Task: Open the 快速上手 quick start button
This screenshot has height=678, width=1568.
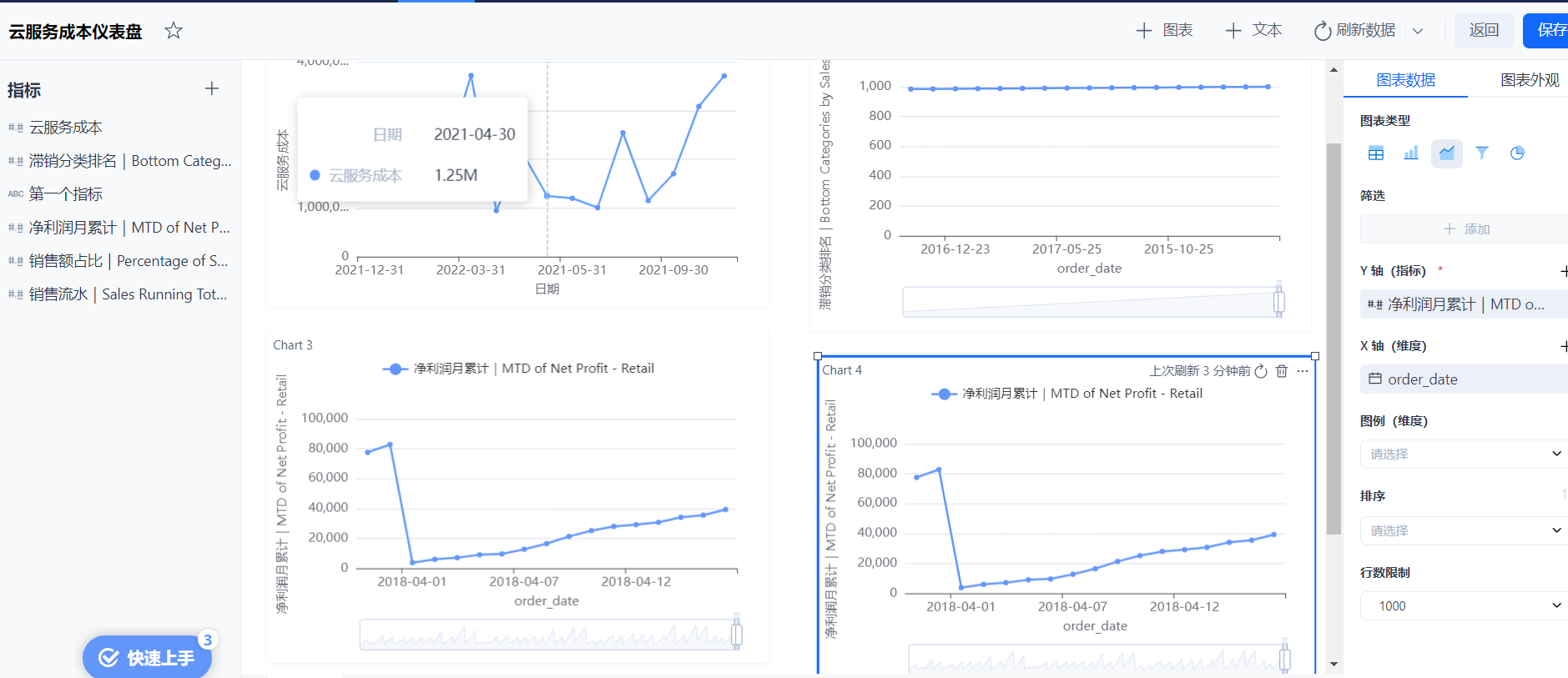Action: click(x=147, y=657)
